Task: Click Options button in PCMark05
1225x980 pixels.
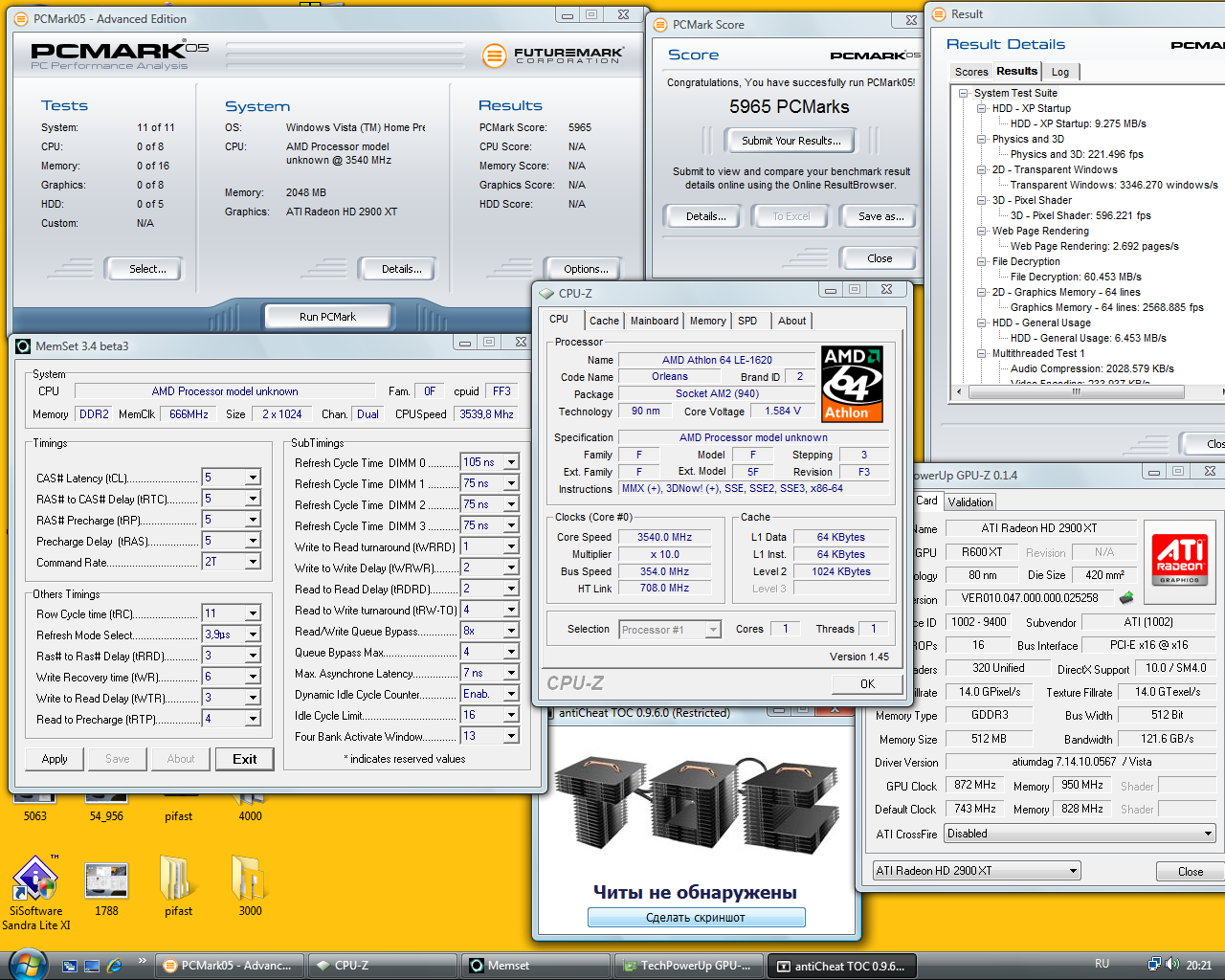Action: click(x=587, y=269)
